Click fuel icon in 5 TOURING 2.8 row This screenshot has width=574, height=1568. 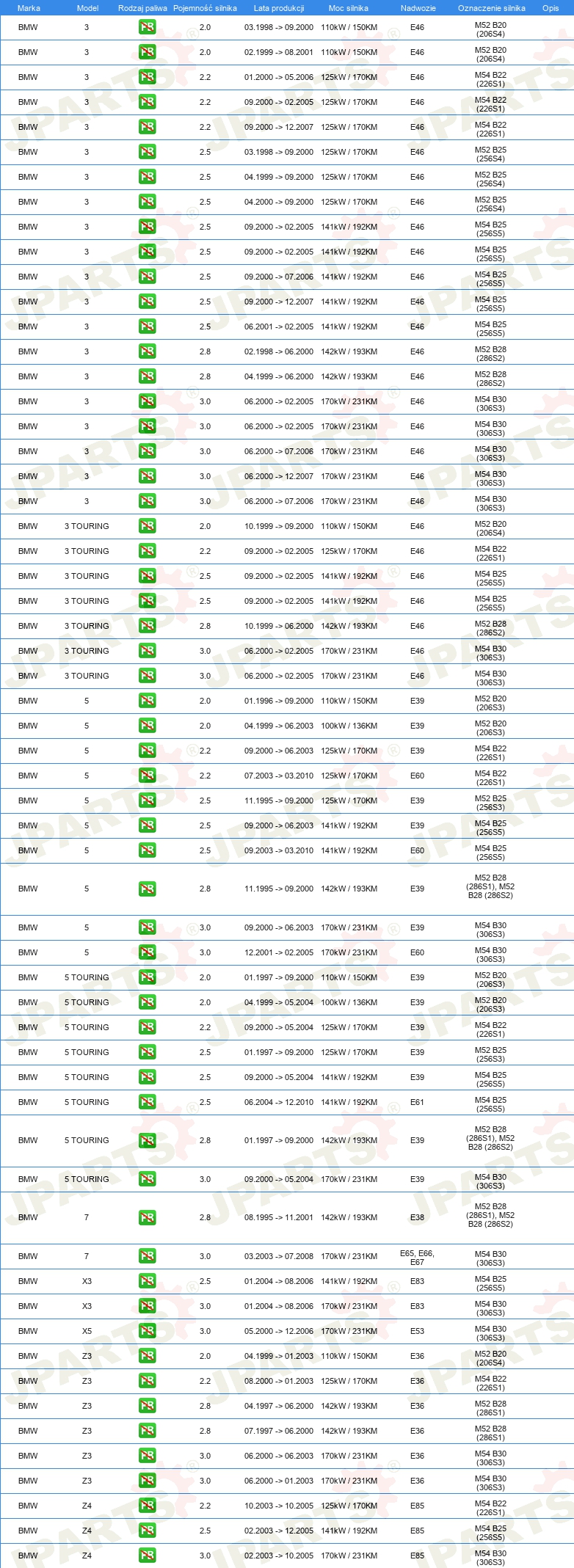tap(147, 1140)
